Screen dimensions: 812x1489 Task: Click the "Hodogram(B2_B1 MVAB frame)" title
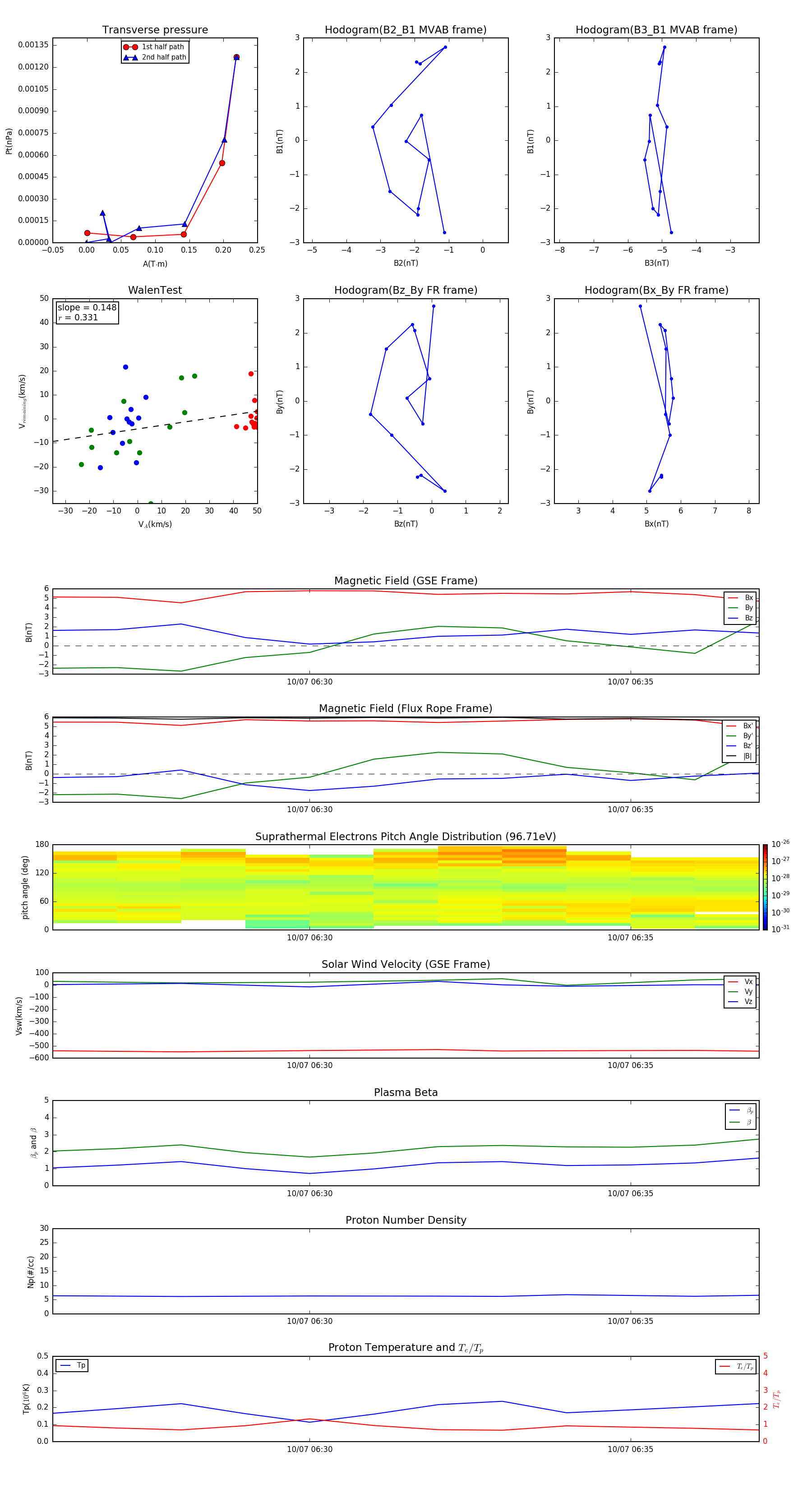(406, 30)
